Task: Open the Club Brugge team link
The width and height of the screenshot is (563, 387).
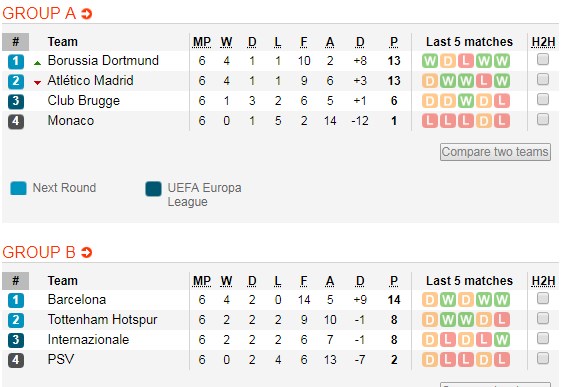Action: point(84,101)
